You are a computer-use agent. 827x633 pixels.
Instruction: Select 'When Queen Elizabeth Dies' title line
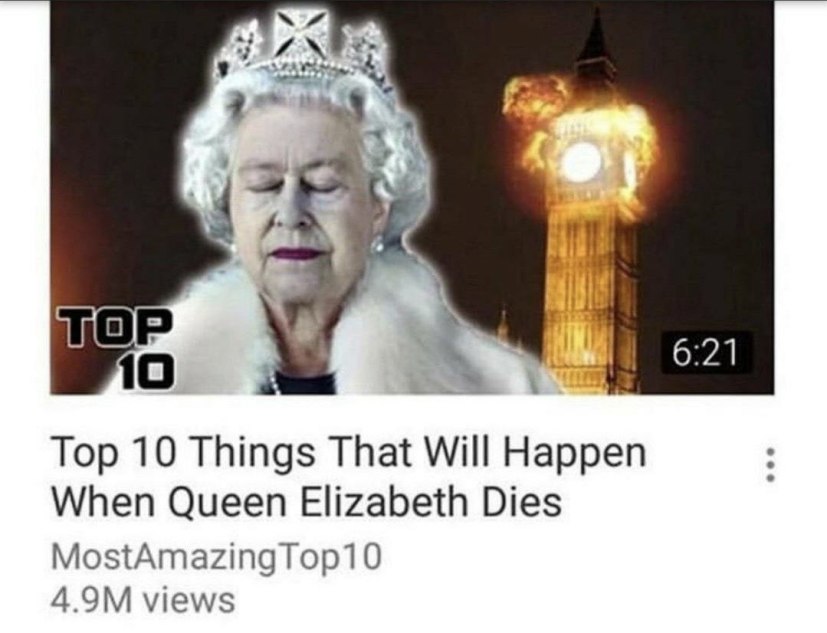click(x=306, y=502)
